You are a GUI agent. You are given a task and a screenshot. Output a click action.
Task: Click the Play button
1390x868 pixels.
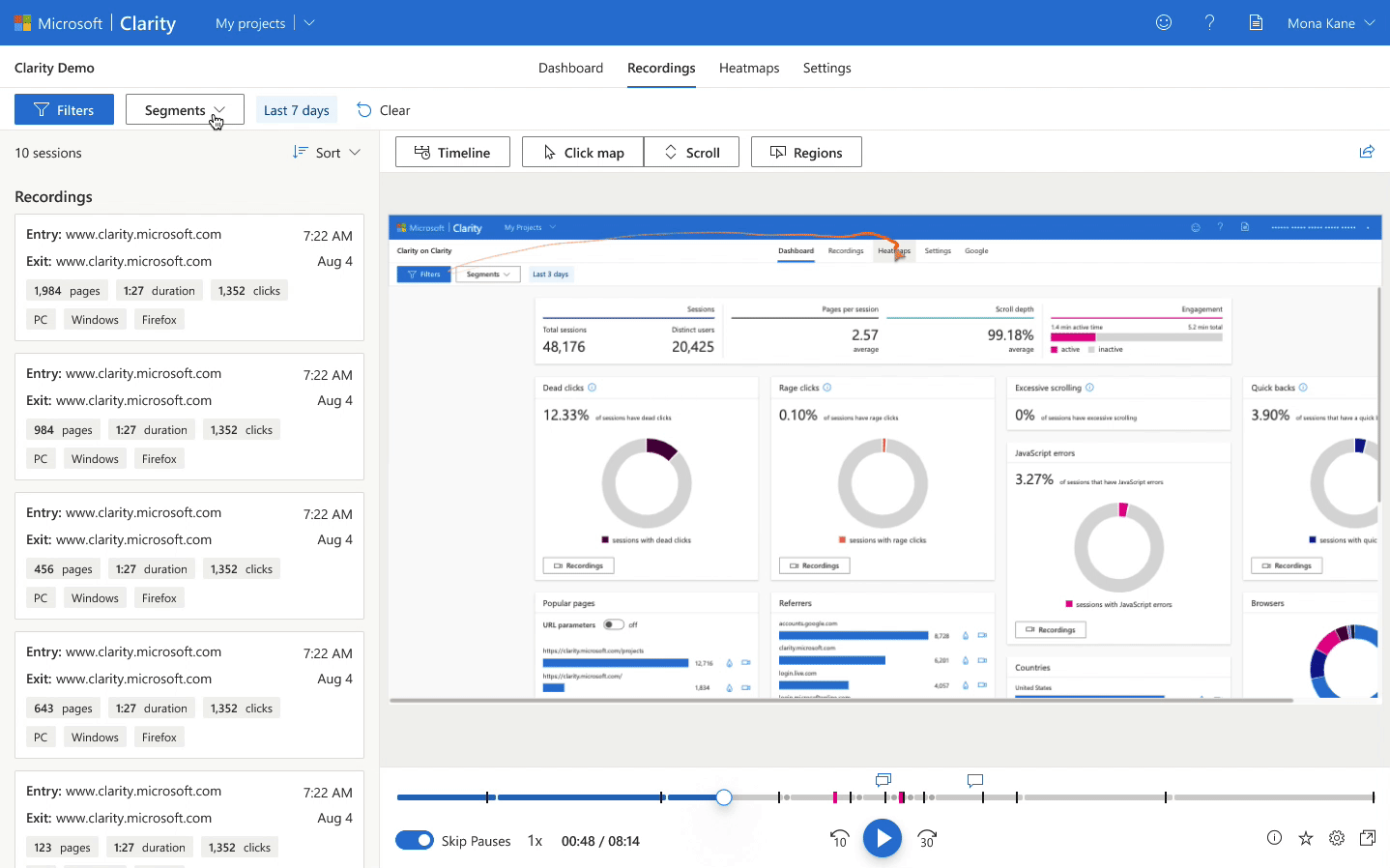(883, 838)
